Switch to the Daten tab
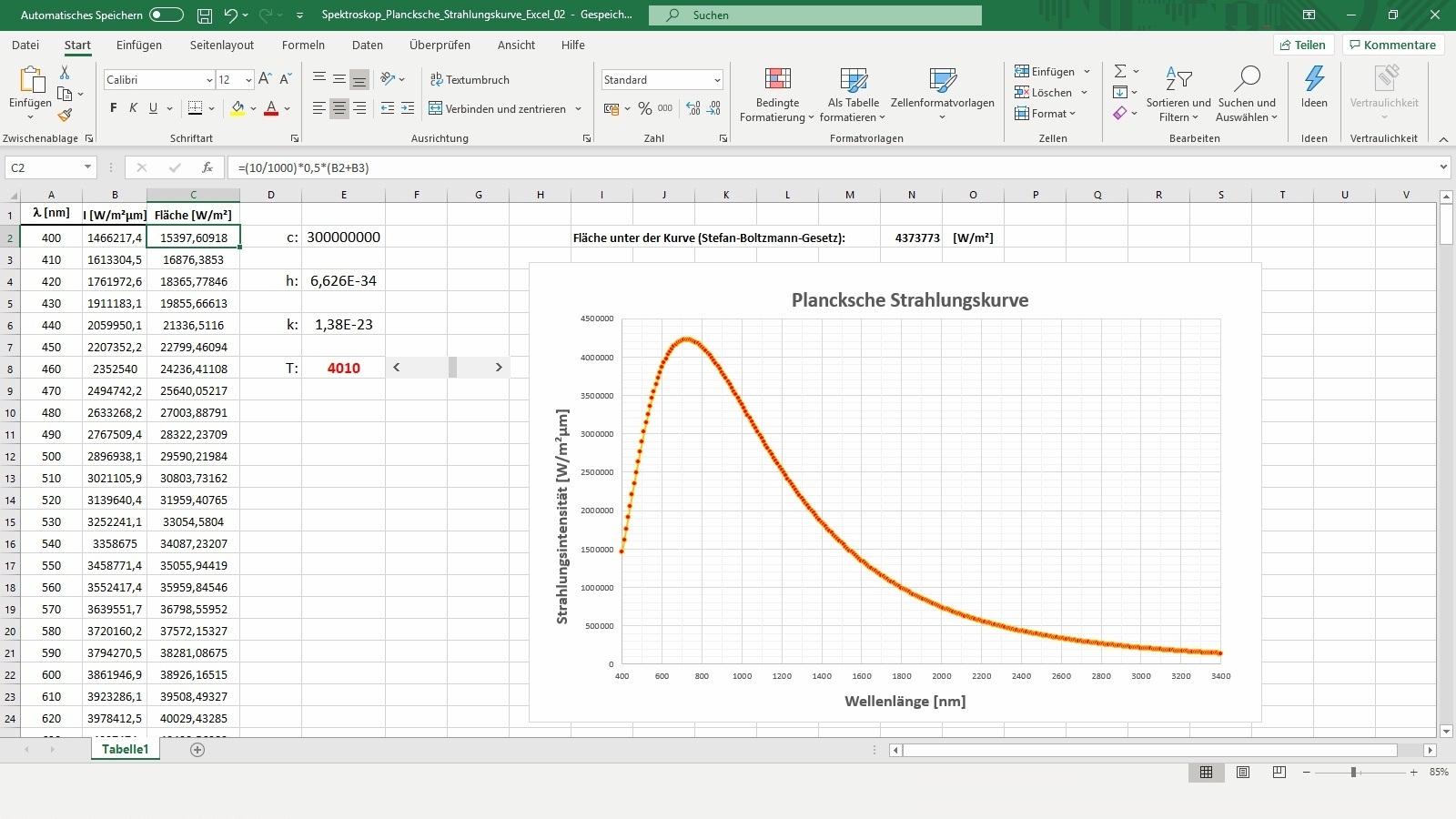This screenshot has width=1456, height=819. point(368,45)
